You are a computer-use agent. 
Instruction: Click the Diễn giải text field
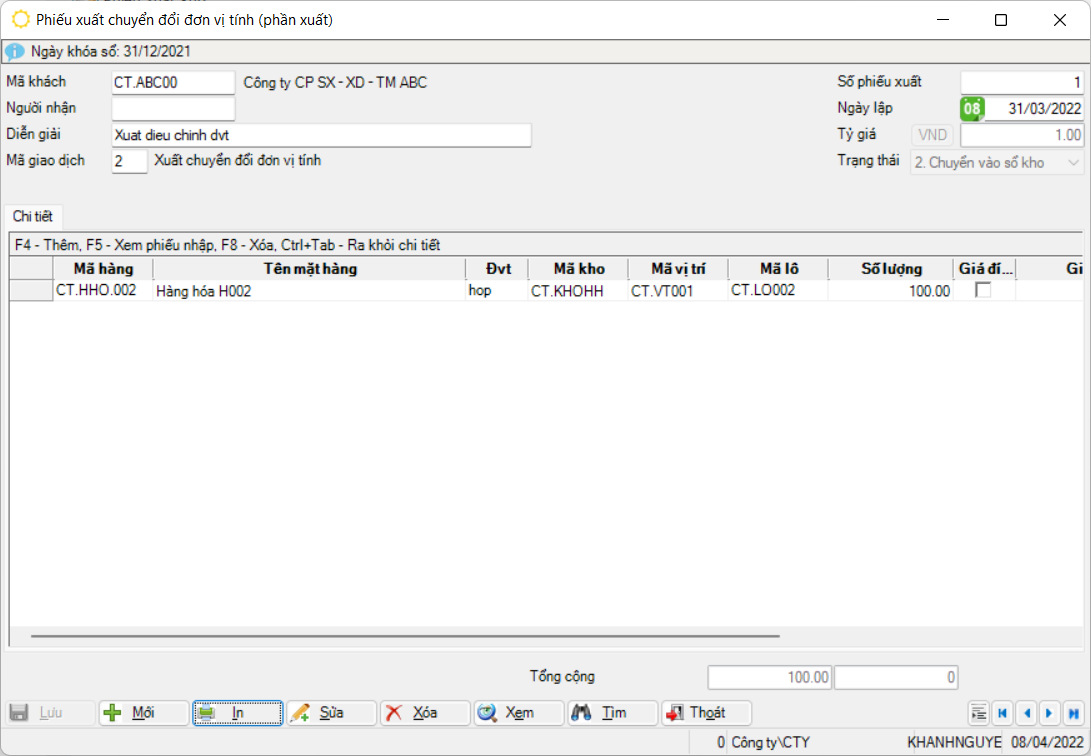tap(321, 136)
